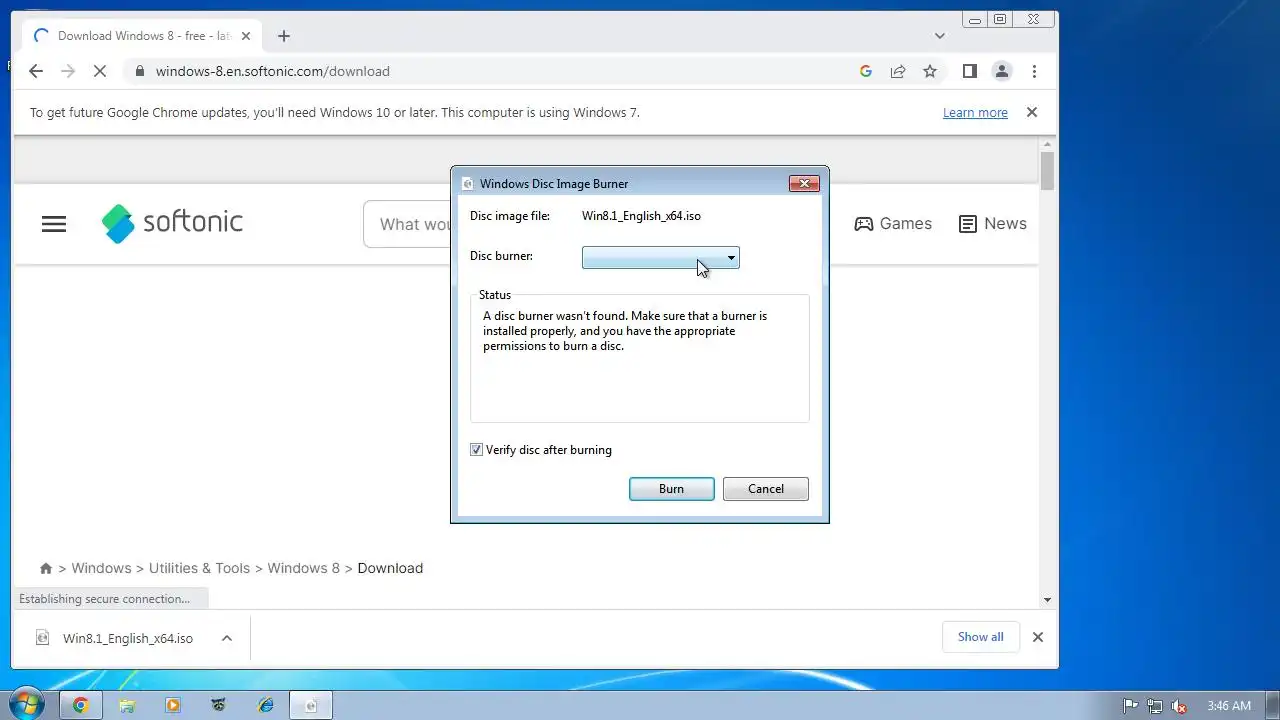The image size is (1280, 720).
Task: Click the raccoon app taskbar icon
Action: (219, 705)
